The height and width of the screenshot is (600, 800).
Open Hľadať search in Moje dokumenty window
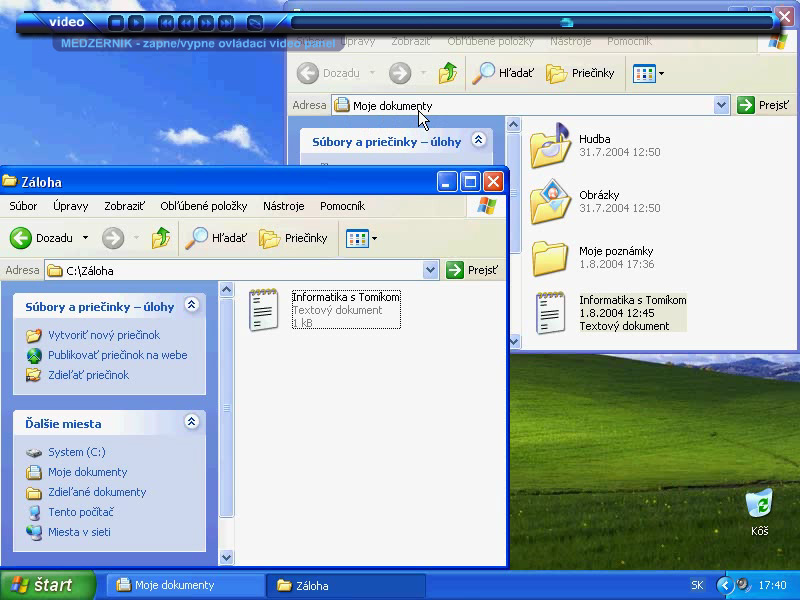(x=503, y=73)
